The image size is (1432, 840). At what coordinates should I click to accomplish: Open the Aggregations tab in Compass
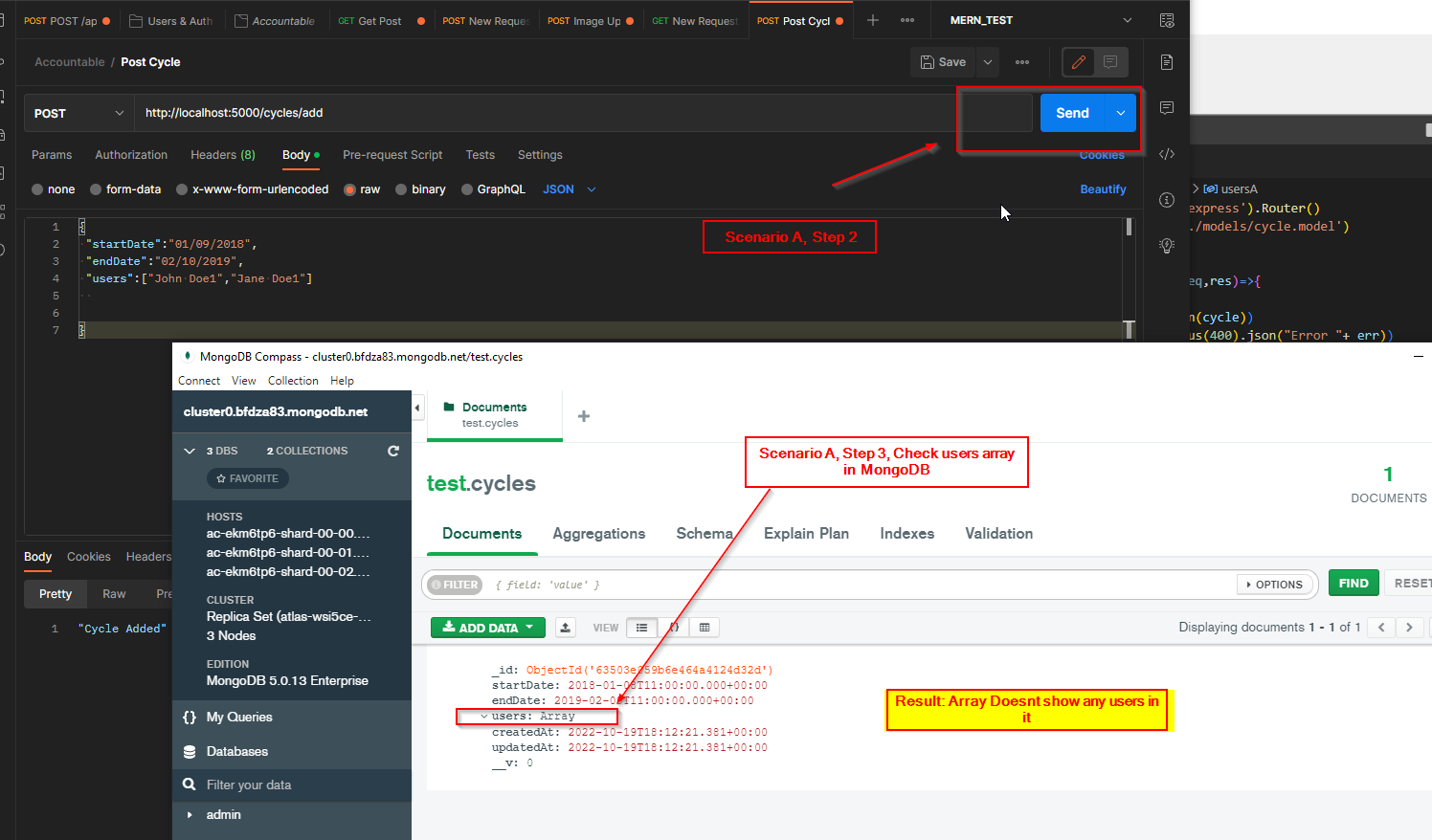point(599,534)
